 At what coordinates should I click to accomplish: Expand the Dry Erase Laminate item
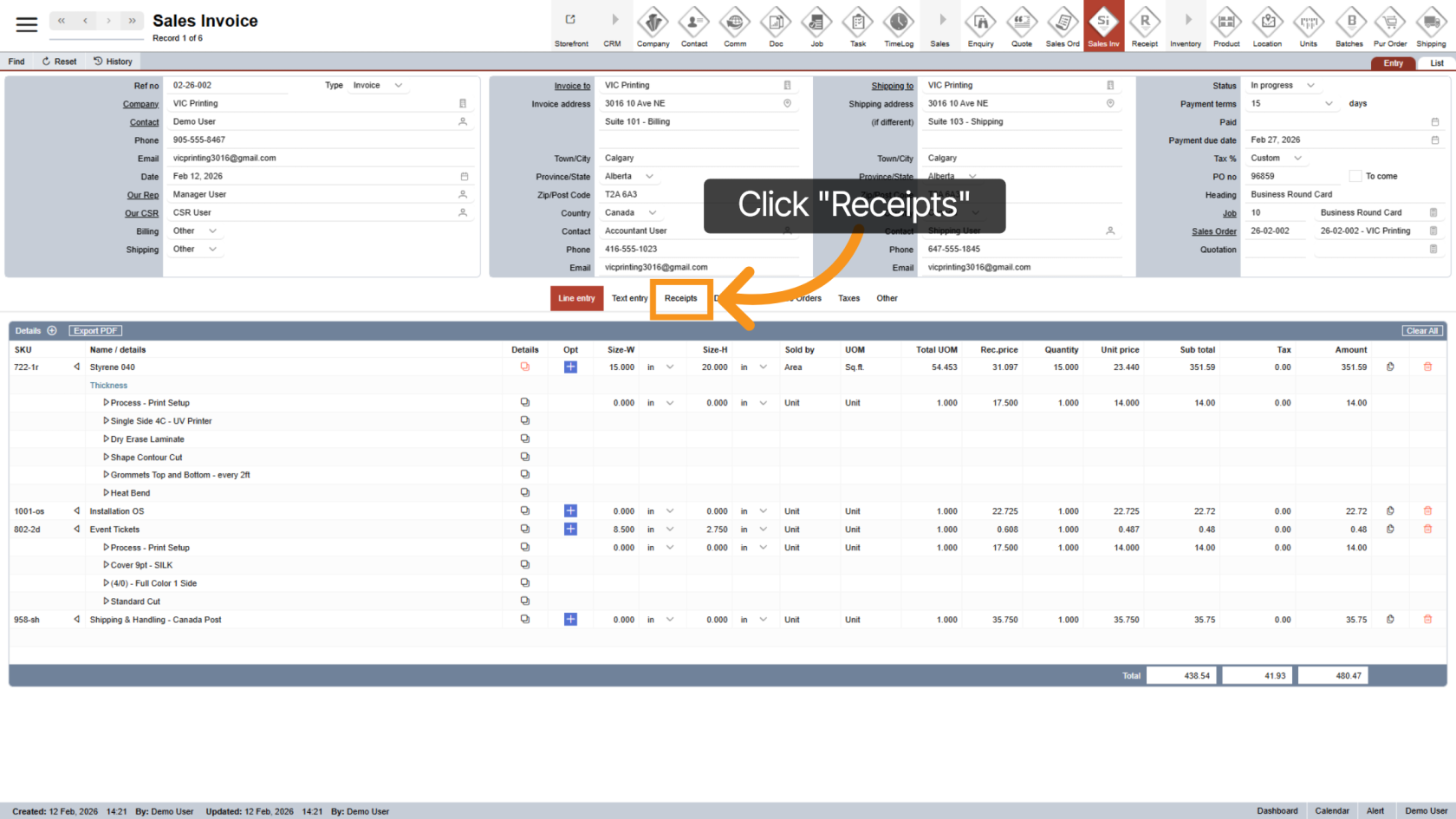coord(107,439)
